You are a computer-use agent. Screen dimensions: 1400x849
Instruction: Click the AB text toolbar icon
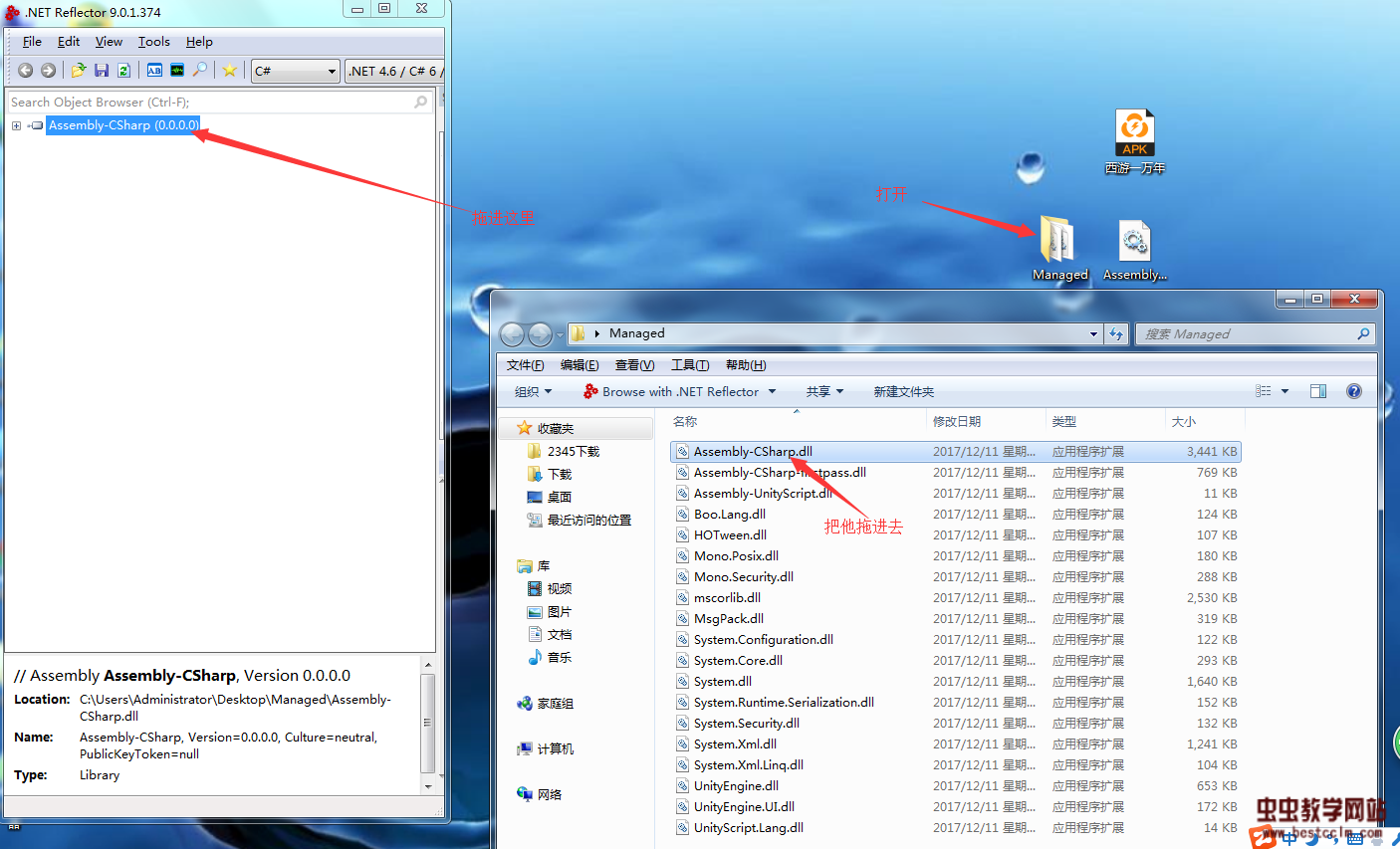click(x=154, y=71)
